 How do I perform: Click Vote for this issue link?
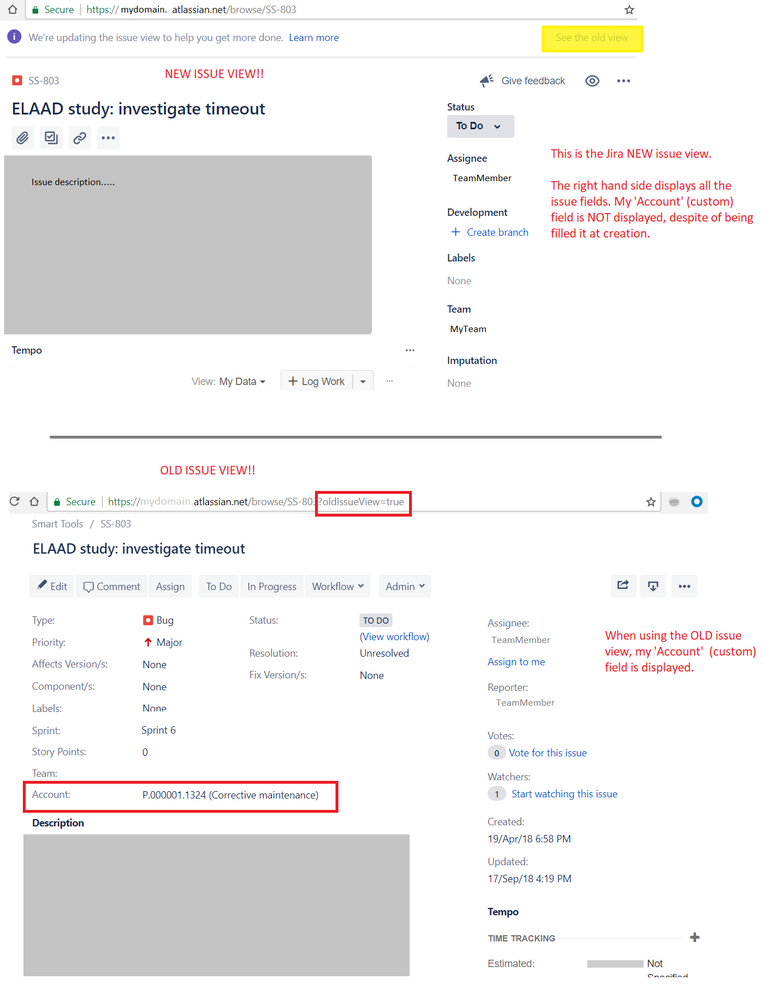point(548,753)
